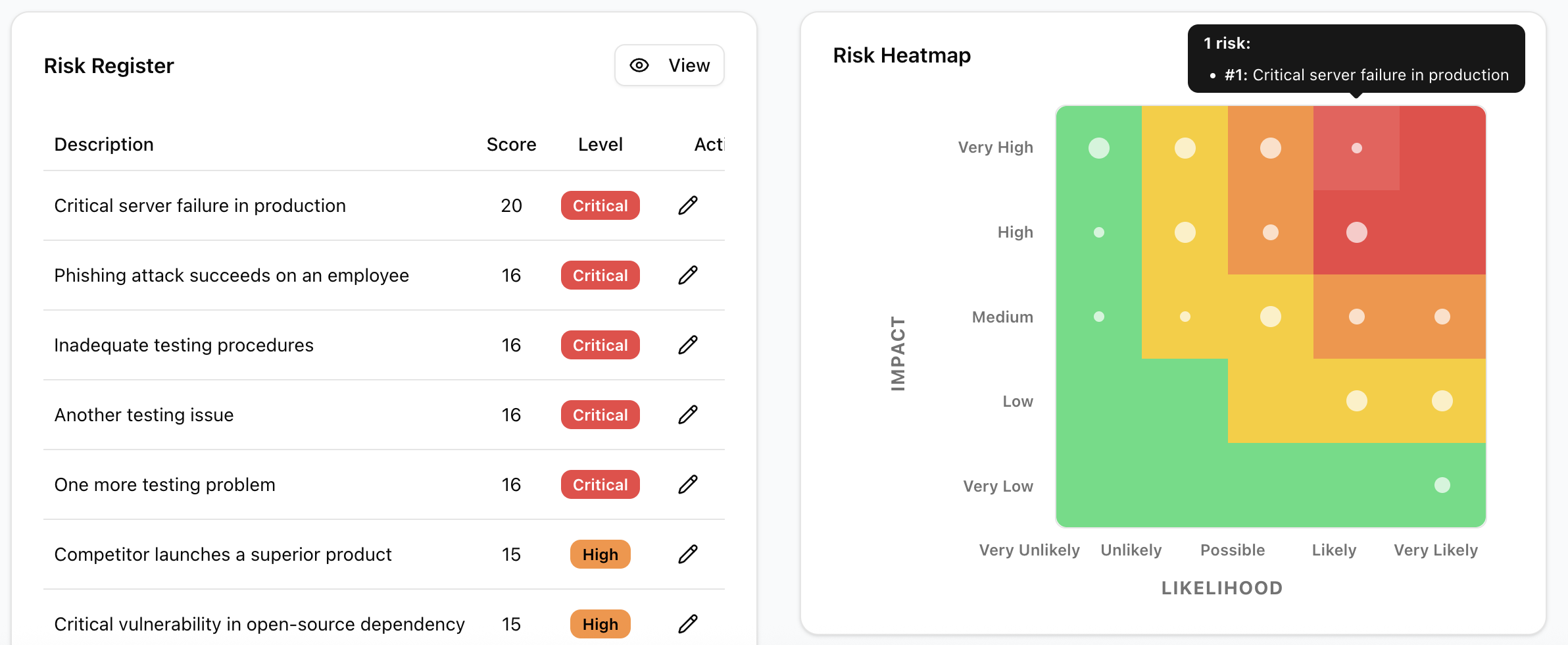The width and height of the screenshot is (1568, 645).
Task: Click heatmap dot at High impact, Likely
Action: [x=1356, y=232]
